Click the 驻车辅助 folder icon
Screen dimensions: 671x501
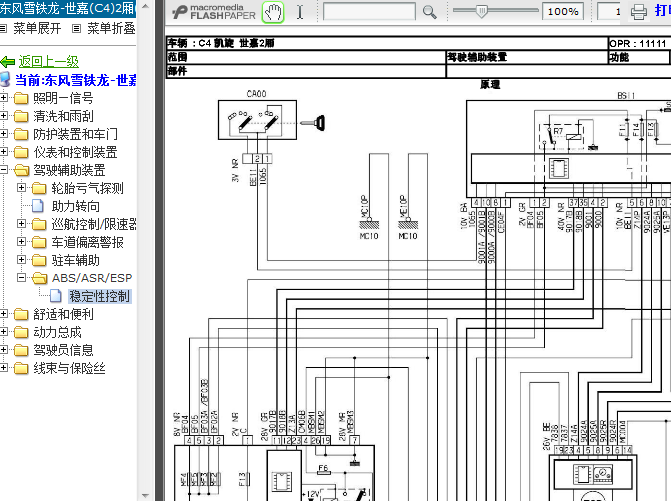(39, 261)
